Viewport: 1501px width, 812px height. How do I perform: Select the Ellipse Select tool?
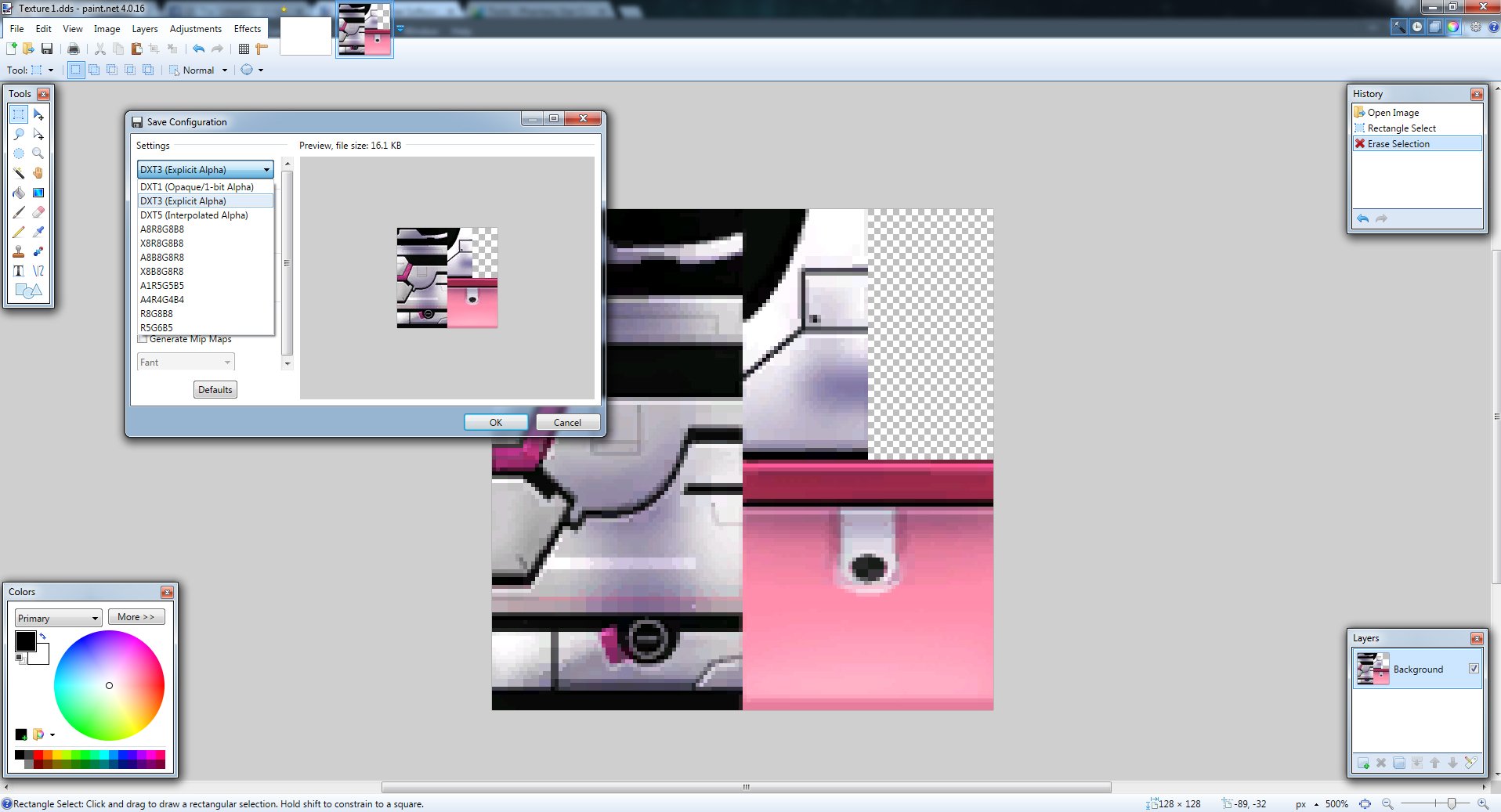tap(19, 153)
